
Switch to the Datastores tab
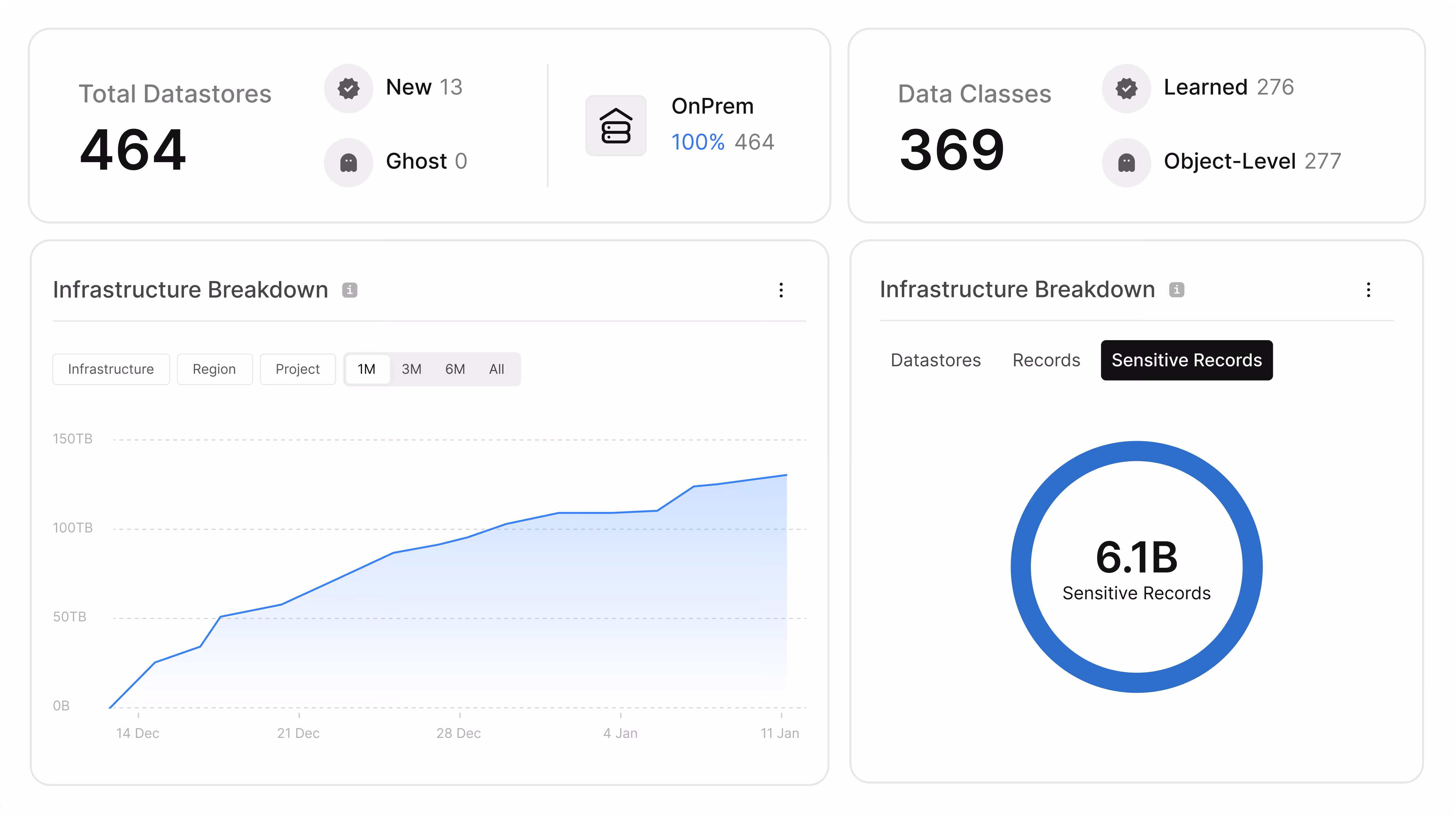(936, 360)
